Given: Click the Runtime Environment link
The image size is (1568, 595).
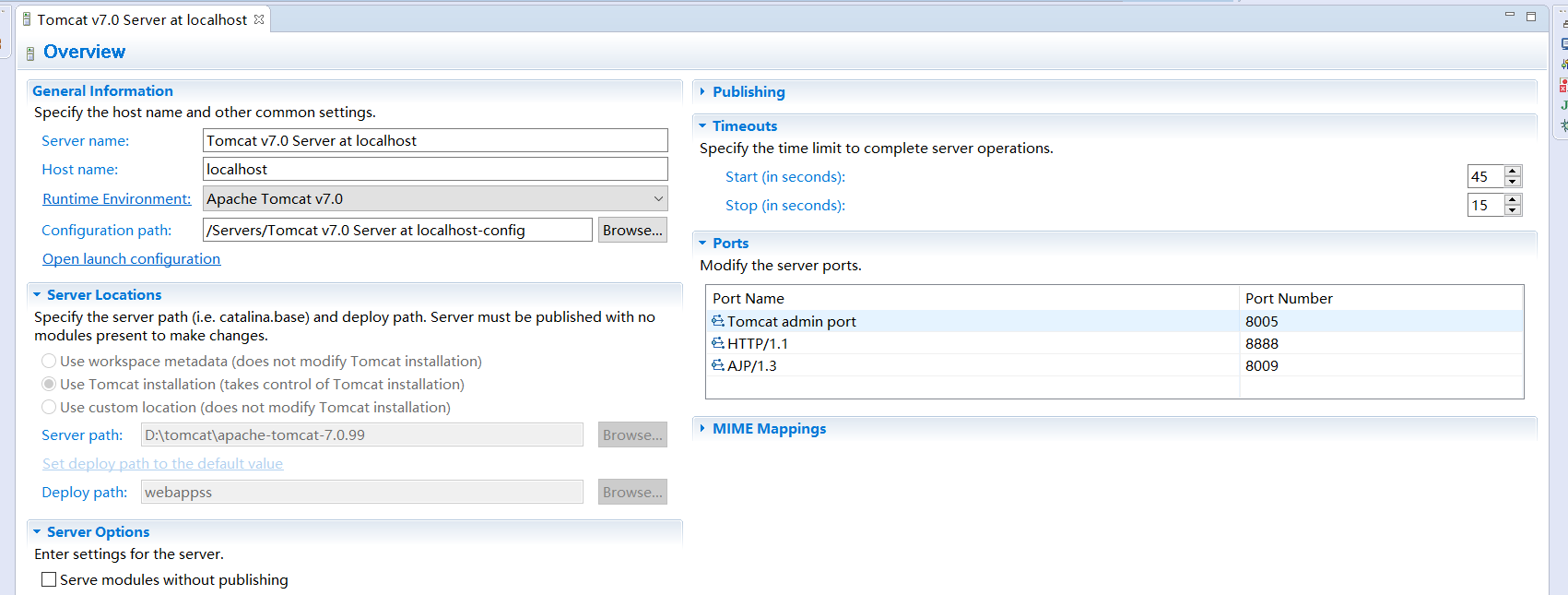Looking at the screenshot, I should pyautogui.click(x=116, y=198).
